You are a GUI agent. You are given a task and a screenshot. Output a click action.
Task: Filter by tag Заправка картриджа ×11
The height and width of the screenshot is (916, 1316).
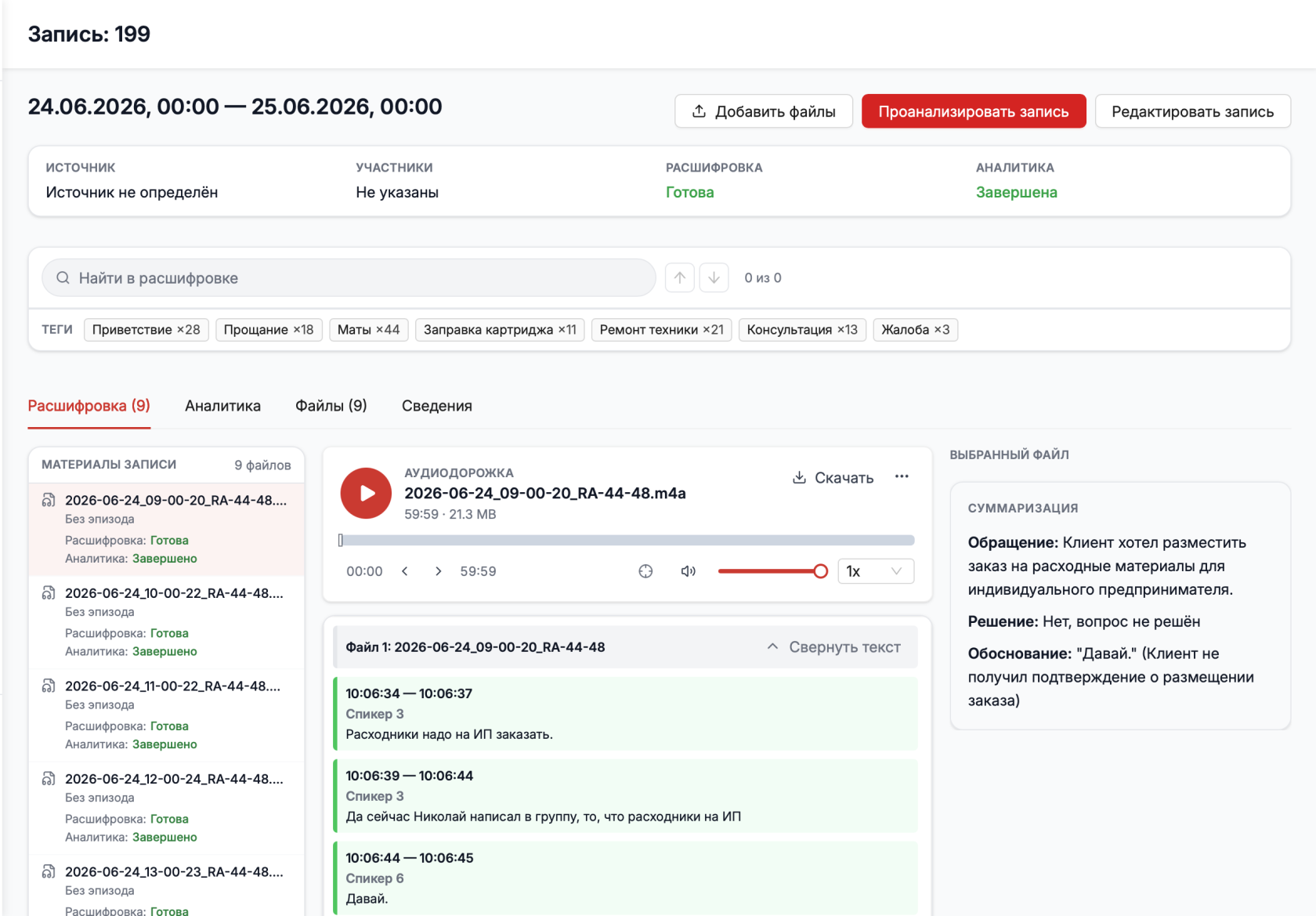(500, 330)
